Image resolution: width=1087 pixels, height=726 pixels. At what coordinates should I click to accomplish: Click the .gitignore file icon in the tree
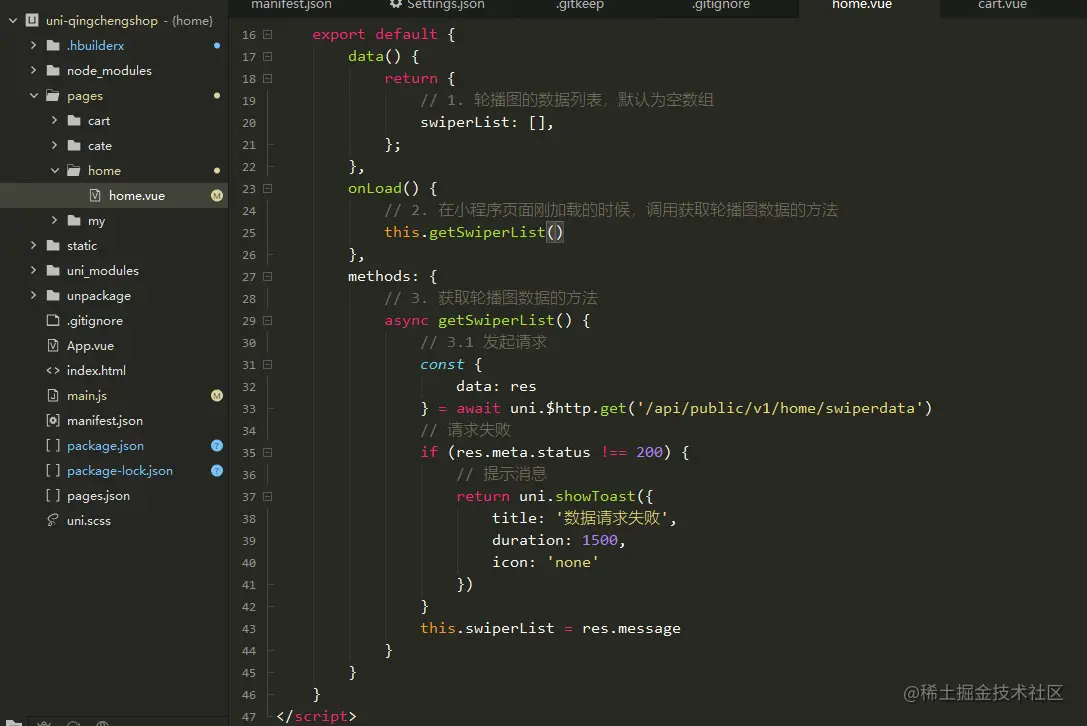pyautogui.click(x=53, y=320)
